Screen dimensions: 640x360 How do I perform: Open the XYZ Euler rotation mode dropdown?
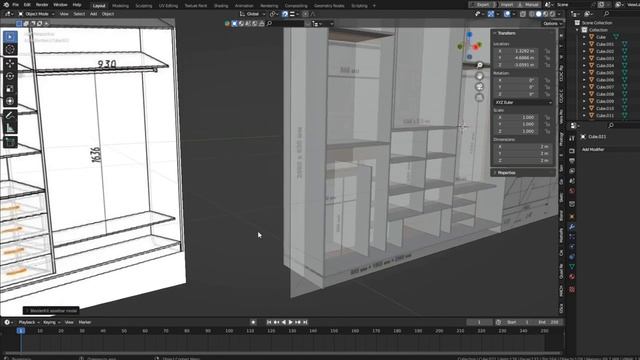[x=523, y=102]
